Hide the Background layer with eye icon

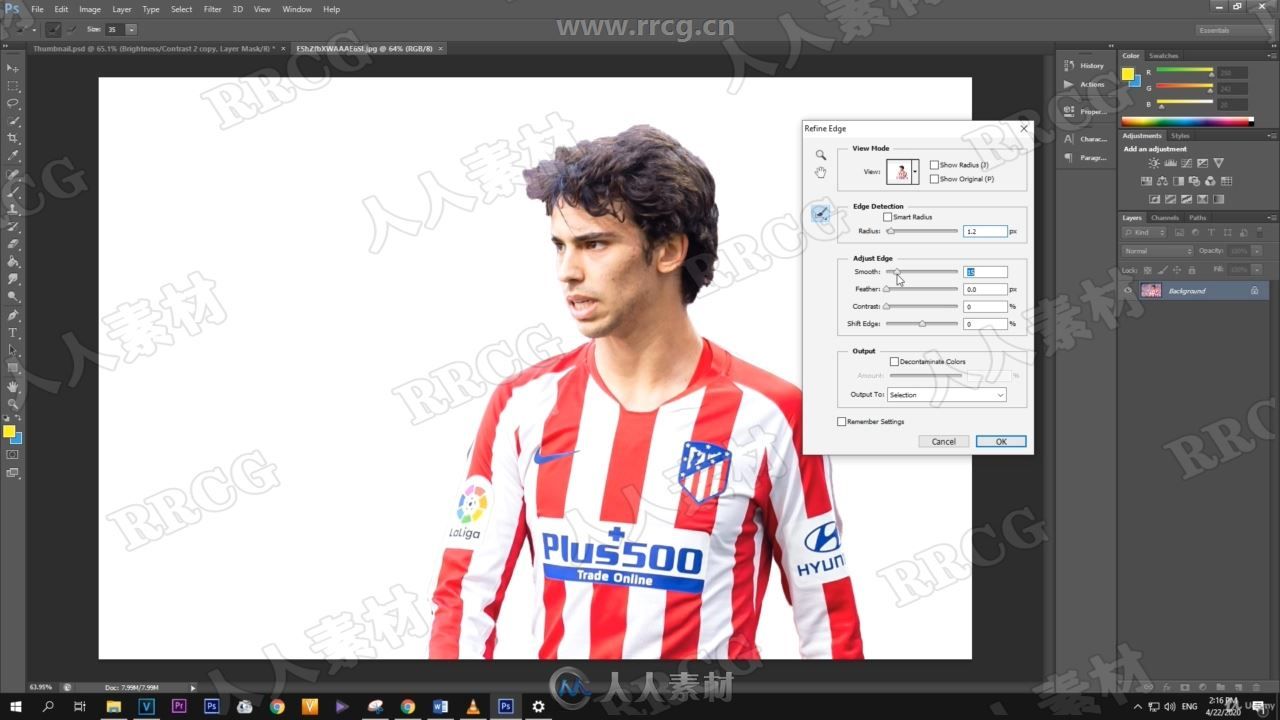1128,290
